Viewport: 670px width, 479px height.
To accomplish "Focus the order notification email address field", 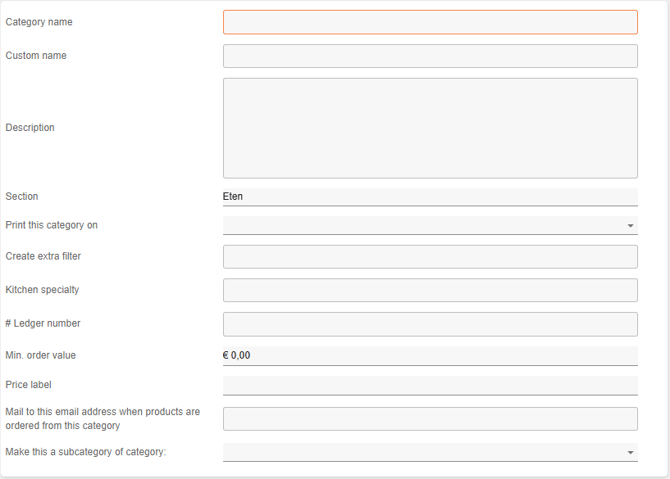I will (x=430, y=419).
